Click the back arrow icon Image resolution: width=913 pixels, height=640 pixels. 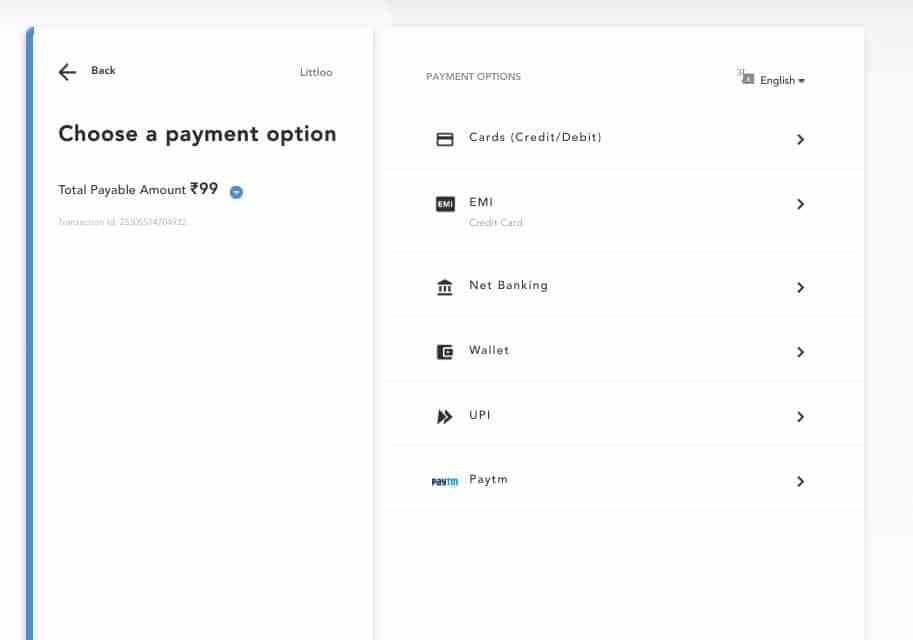pos(67,72)
